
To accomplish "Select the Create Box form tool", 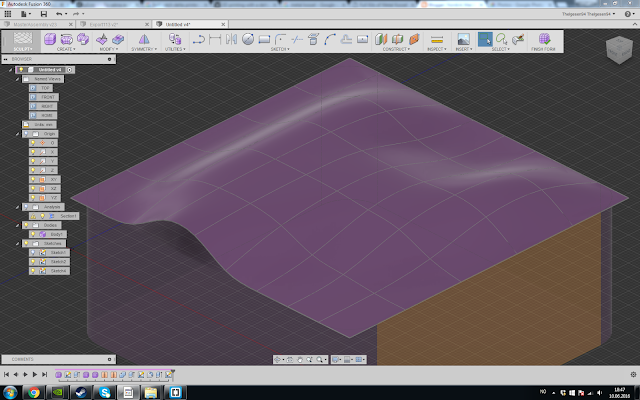I will pyautogui.click(x=50, y=39).
